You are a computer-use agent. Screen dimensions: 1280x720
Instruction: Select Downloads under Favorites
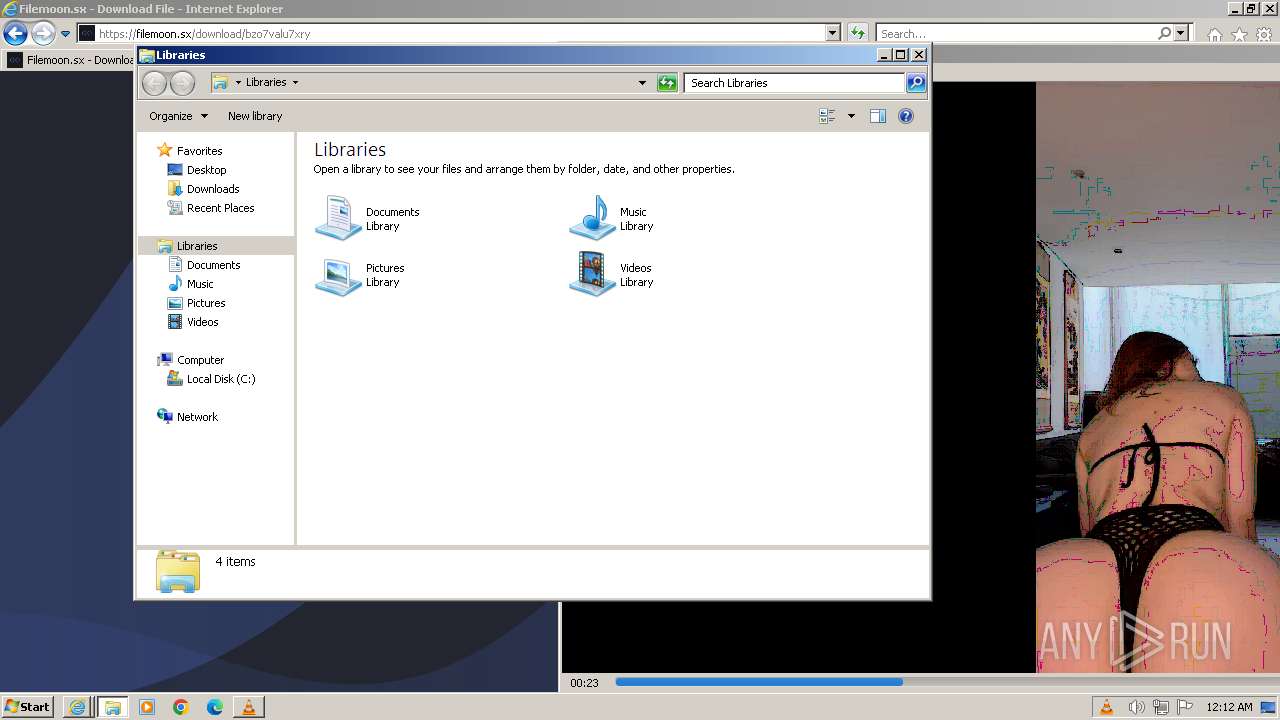pos(213,189)
